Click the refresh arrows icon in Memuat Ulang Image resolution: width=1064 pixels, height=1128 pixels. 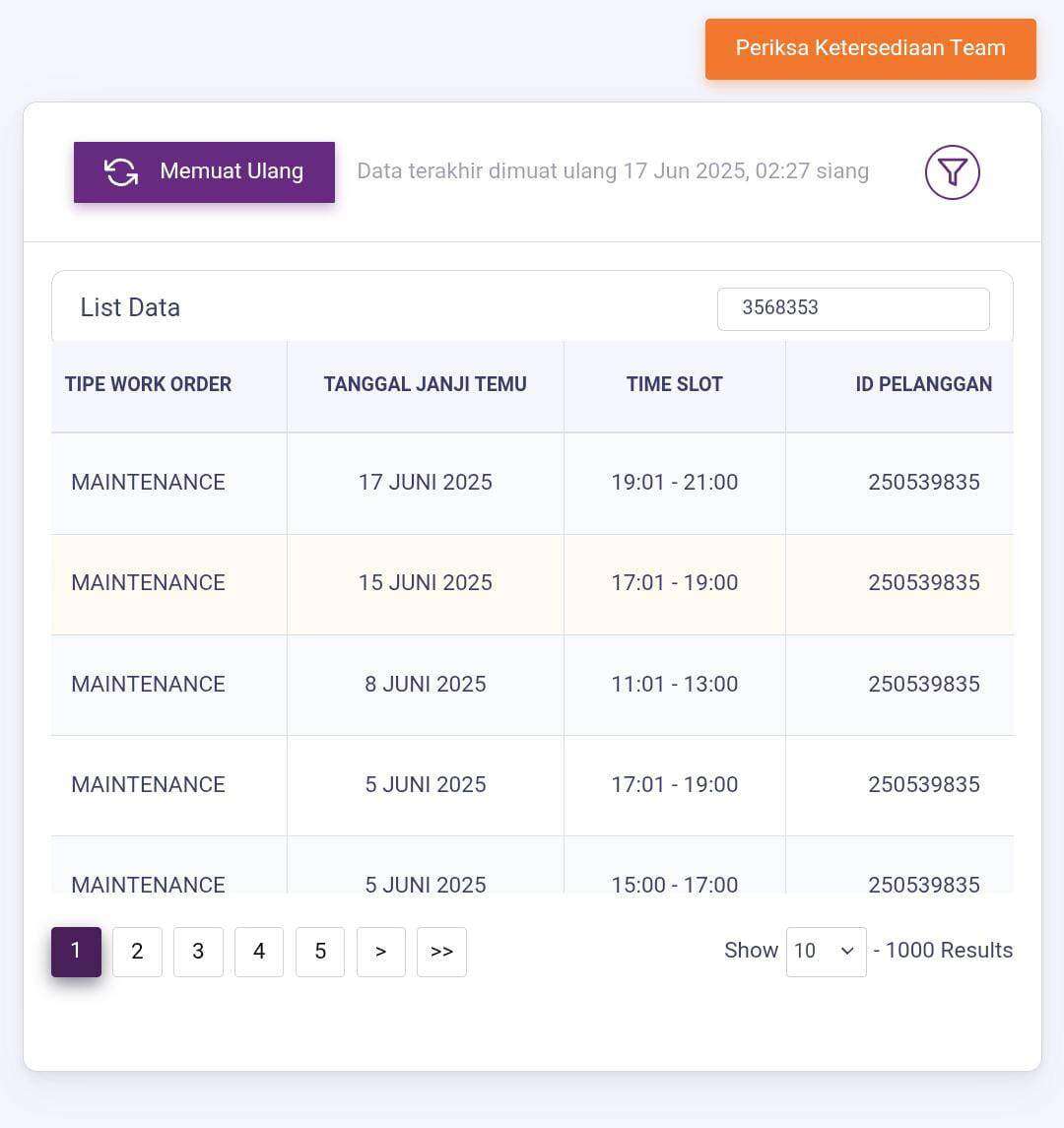click(x=121, y=172)
